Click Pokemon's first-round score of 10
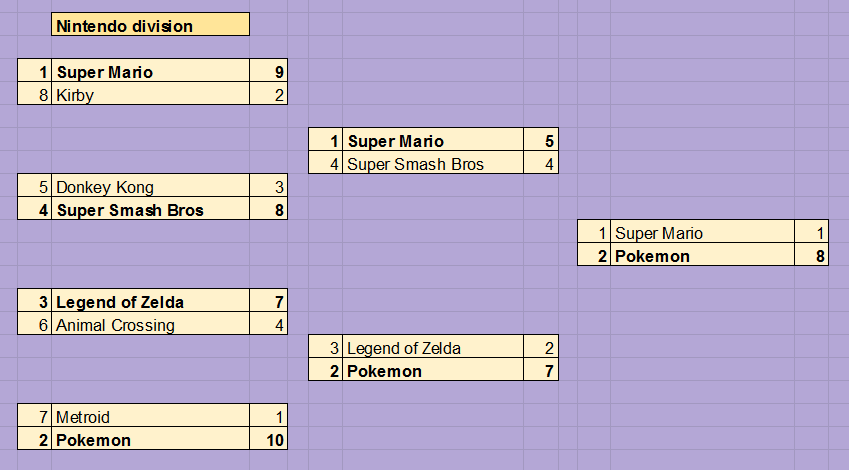This screenshot has height=470, width=849. [x=269, y=439]
